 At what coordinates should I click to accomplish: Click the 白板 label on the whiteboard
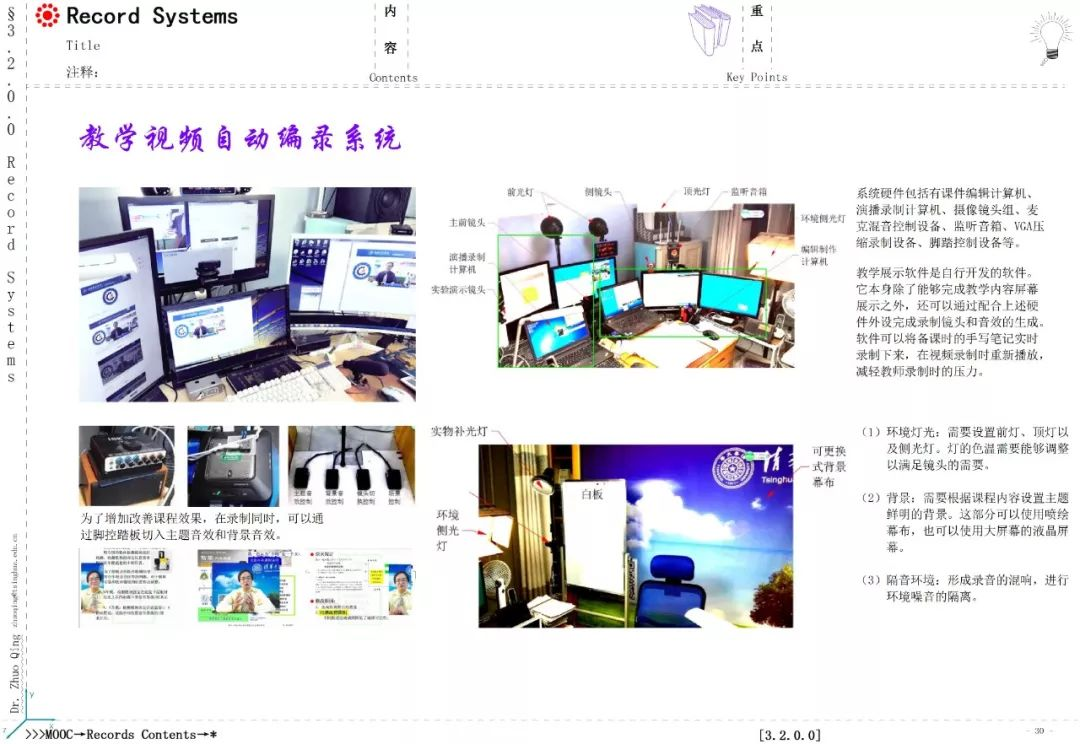(x=592, y=494)
